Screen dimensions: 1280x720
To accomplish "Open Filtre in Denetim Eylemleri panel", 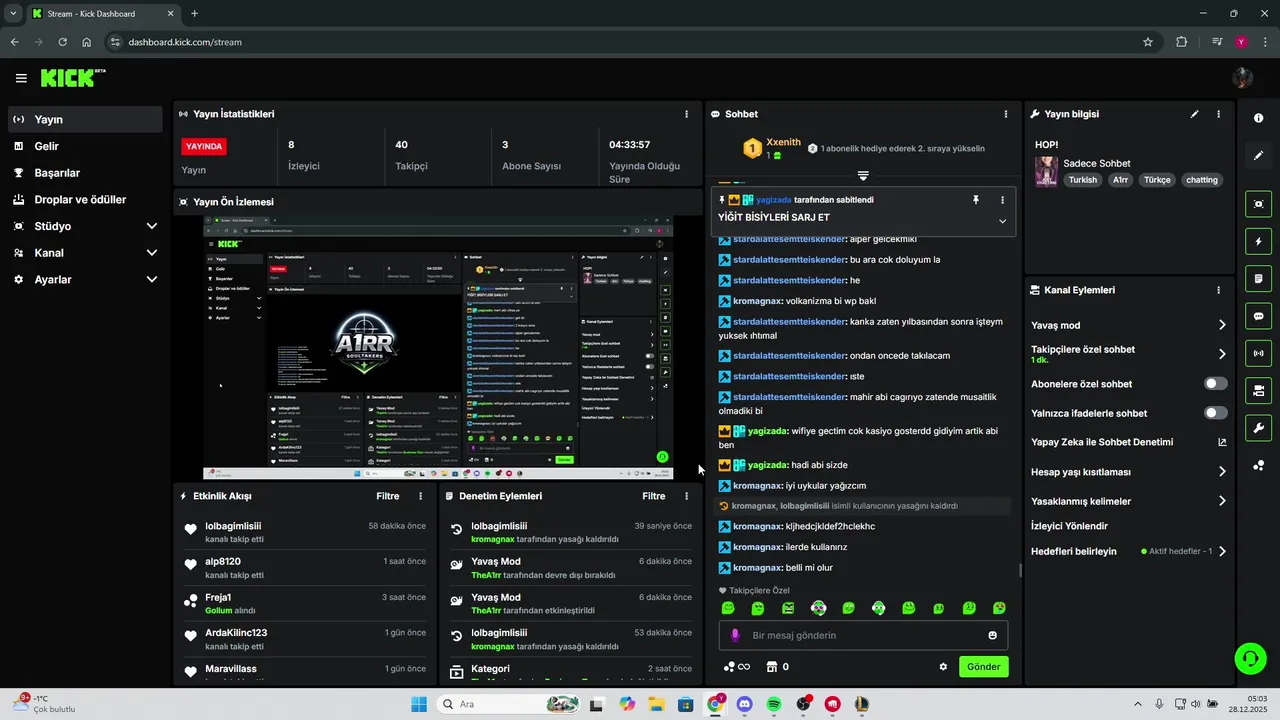I will pyautogui.click(x=654, y=496).
